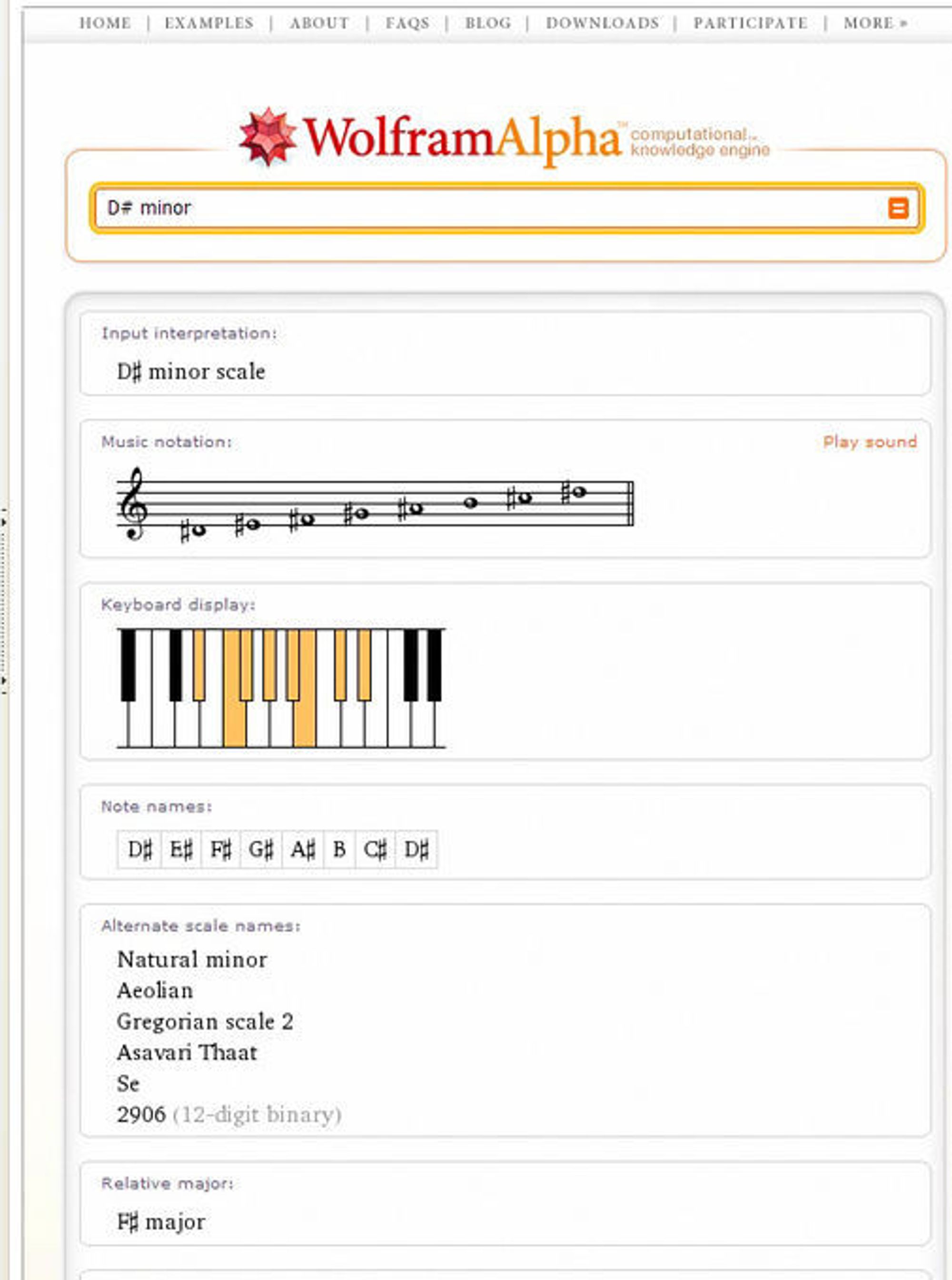952x1280 pixels.
Task: Open the PARTICIPATE page
Action: [750, 23]
